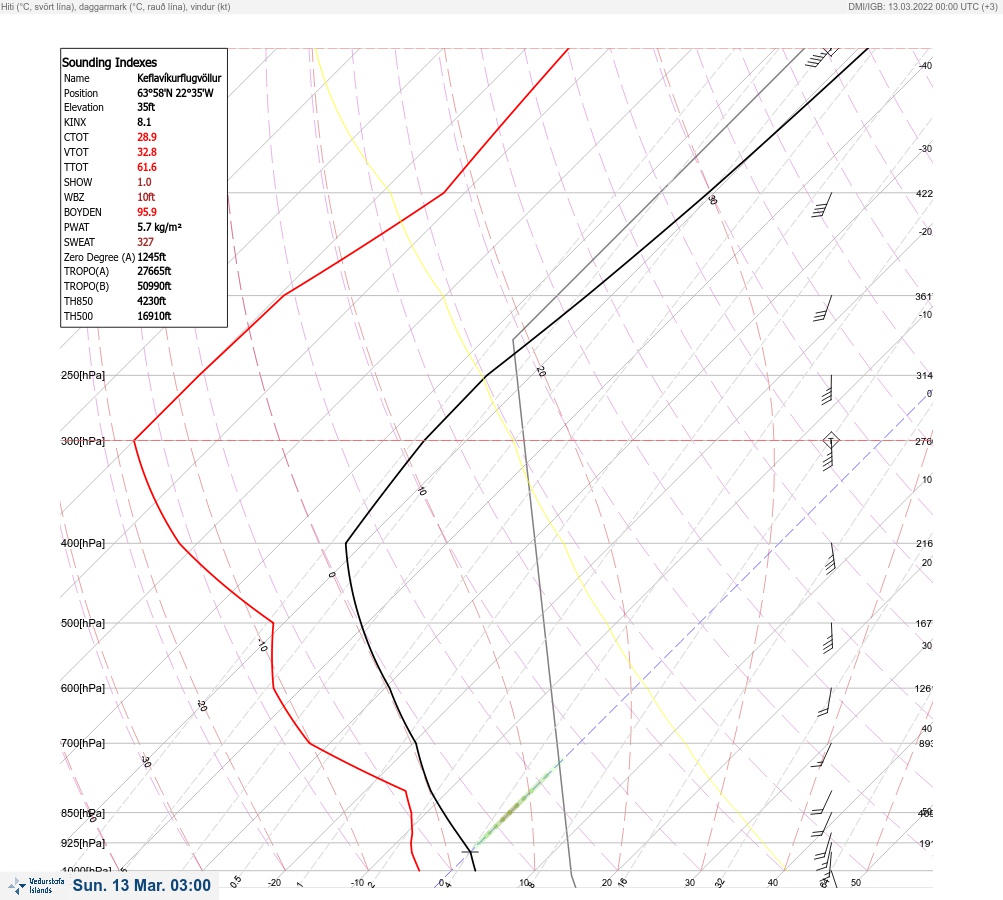Click the Elevation value 35ft
This screenshot has width=1003, height=900.
[x=146, y=107]
